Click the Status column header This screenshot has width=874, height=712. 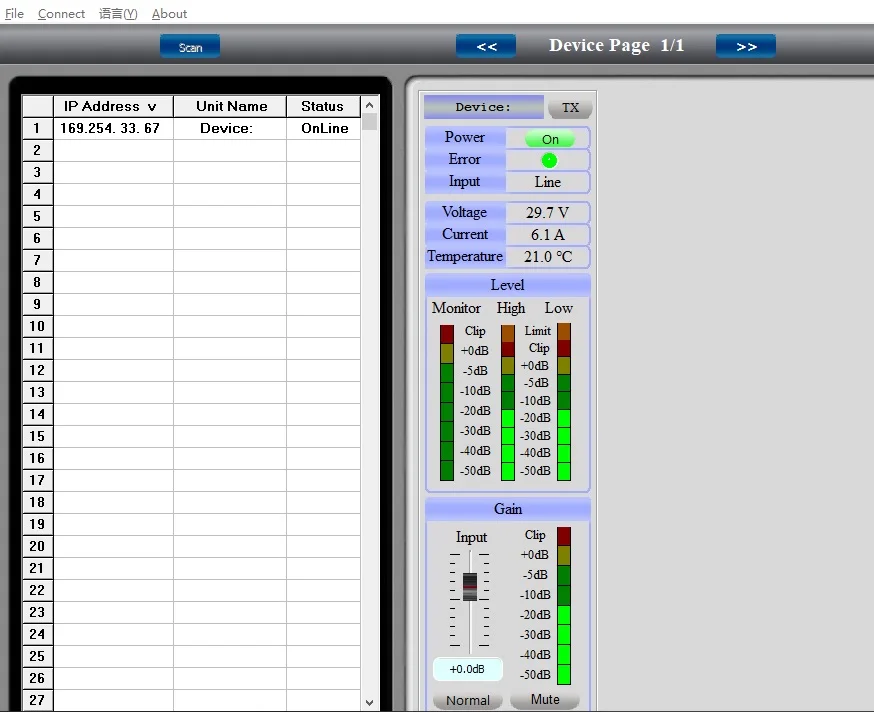[x=322, y=106]
